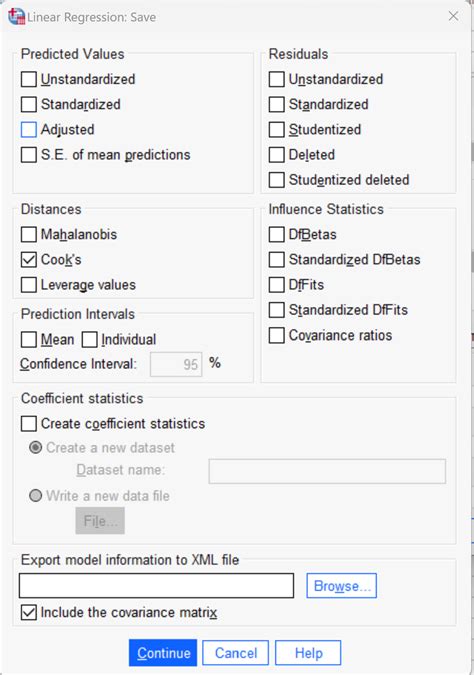
Task: Tick the DfBetas checkbox
Action: click(x=276, y=235)
